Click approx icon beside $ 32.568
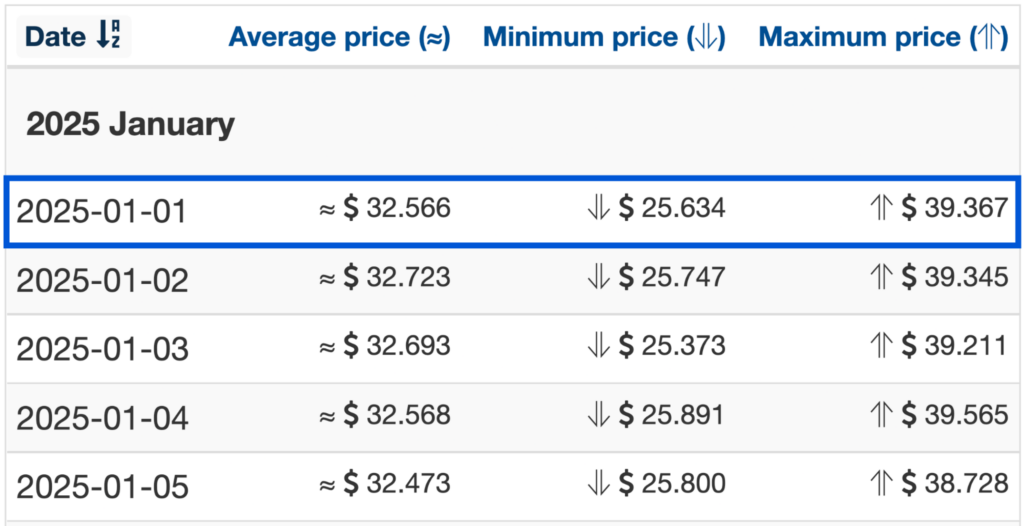 [327, 416]
